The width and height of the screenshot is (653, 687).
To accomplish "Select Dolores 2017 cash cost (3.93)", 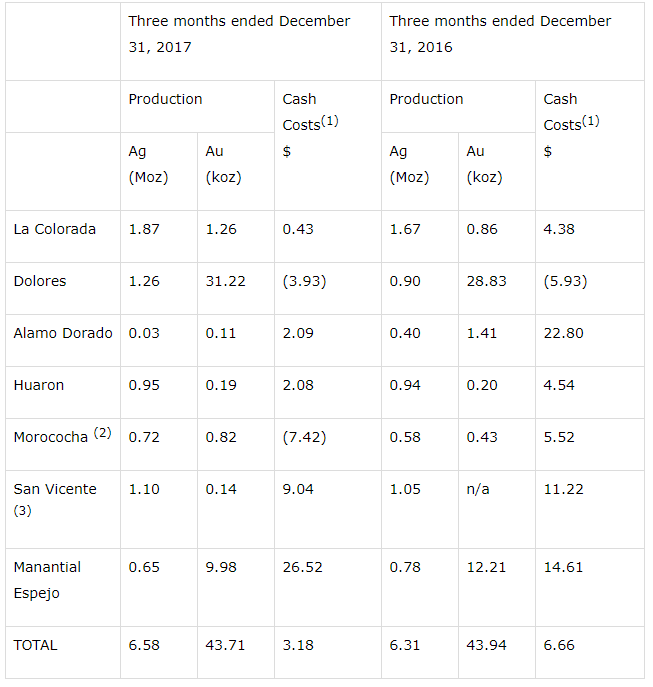I will 304,281.
